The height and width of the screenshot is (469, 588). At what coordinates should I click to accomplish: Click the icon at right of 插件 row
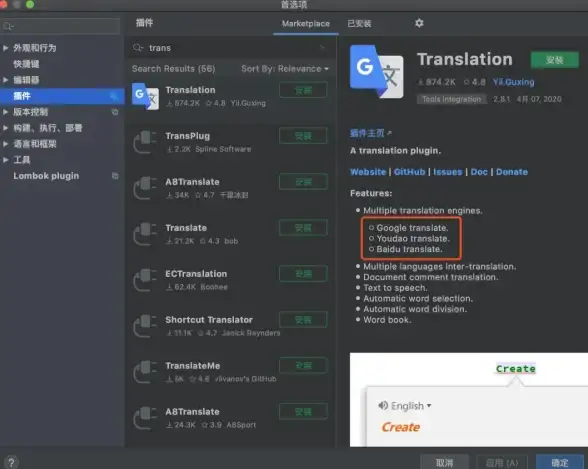tap(114, 96)
